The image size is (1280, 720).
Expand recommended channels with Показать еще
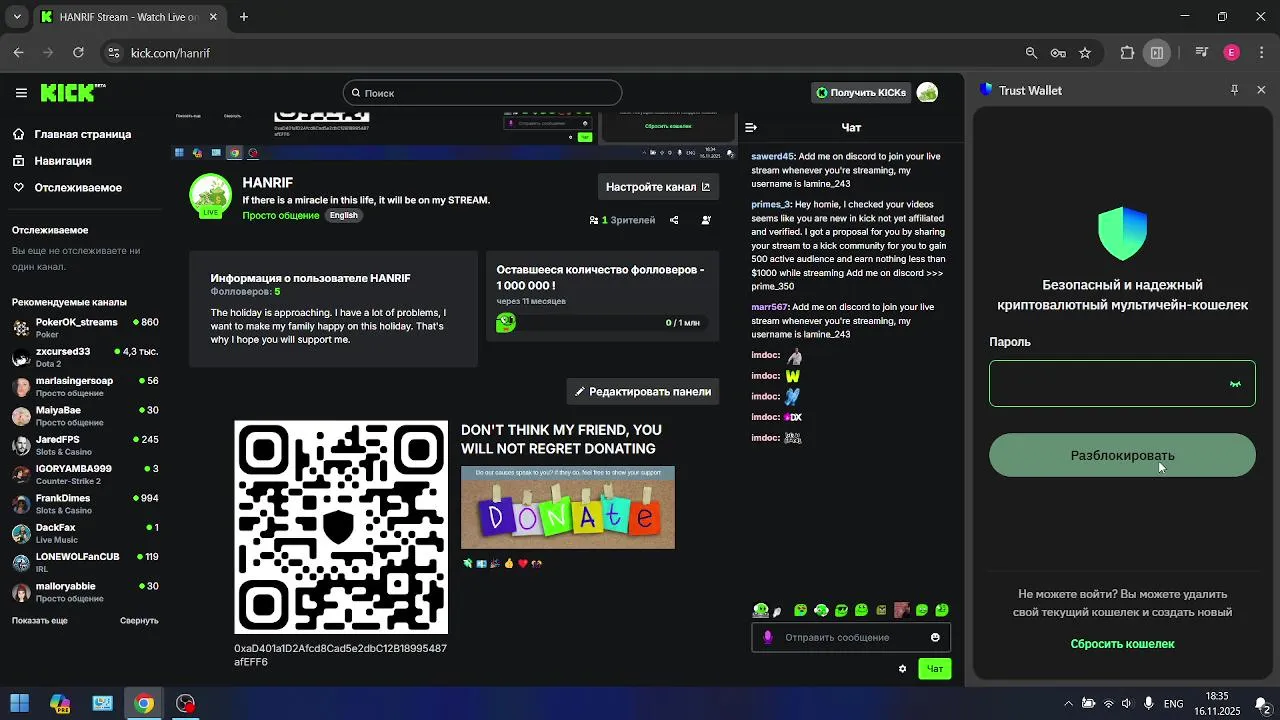pyautogui.click(x=40, y=621)
